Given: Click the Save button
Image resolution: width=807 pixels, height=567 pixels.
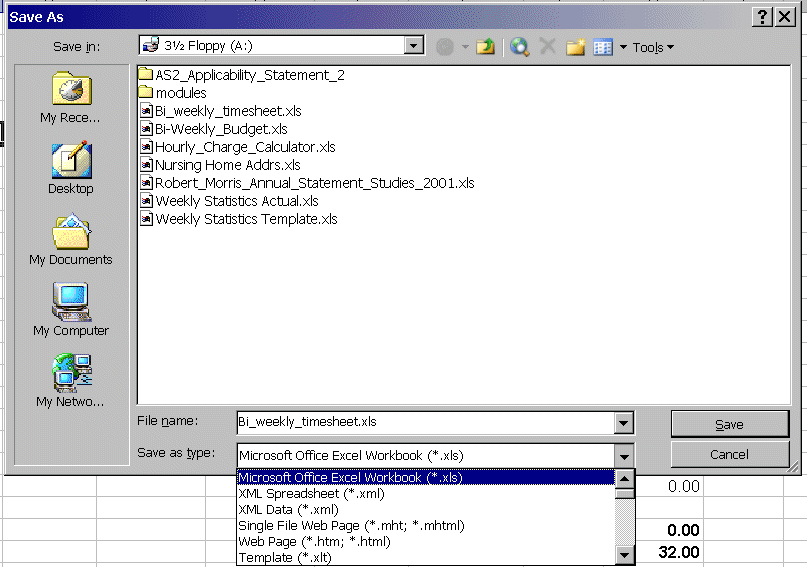Looking at the screenshot, I should click(729, 424).
